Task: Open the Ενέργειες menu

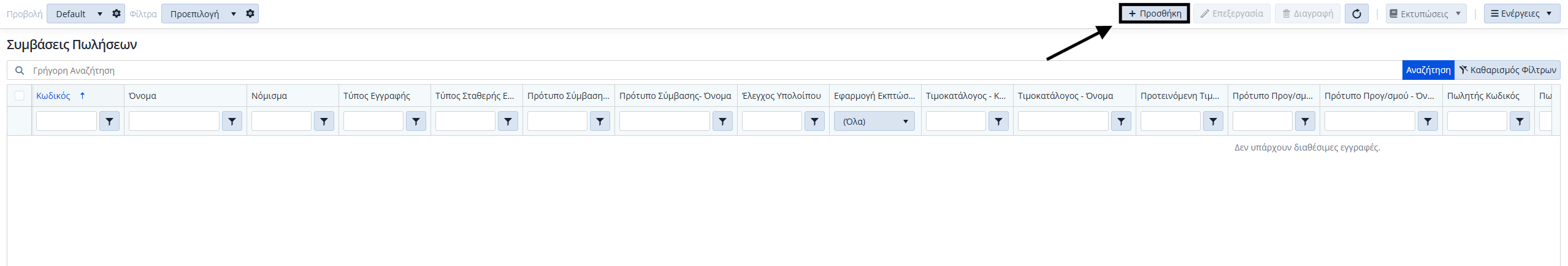Action: 1521,14
